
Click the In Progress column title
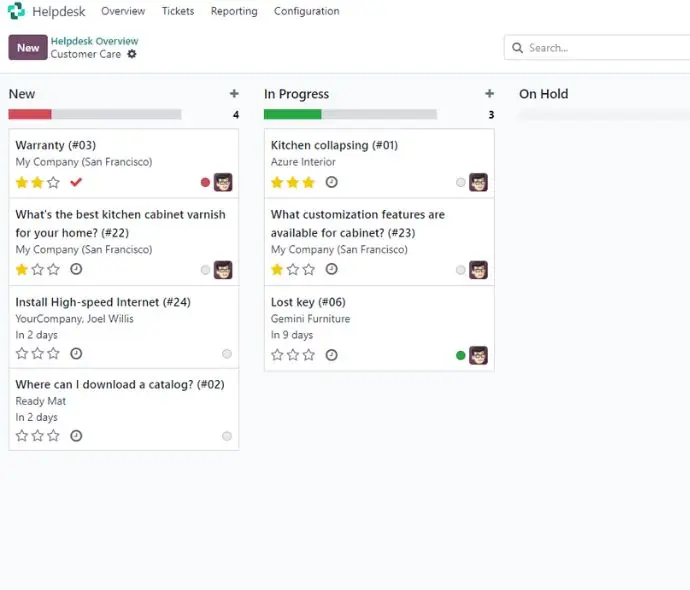click(297, 94)
